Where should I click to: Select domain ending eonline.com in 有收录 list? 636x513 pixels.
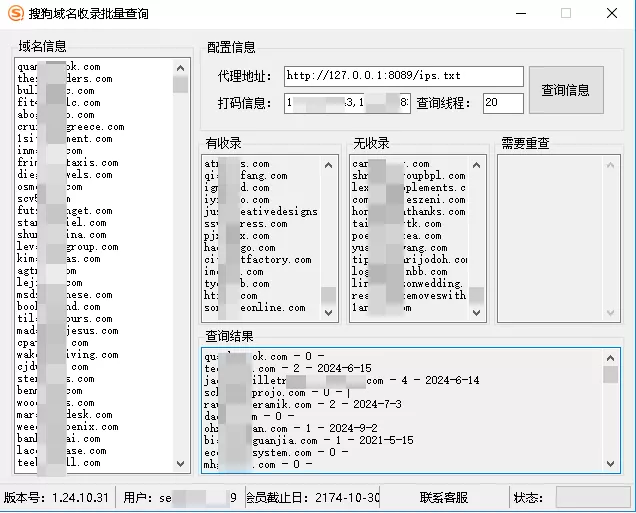[x=255, y=308]
